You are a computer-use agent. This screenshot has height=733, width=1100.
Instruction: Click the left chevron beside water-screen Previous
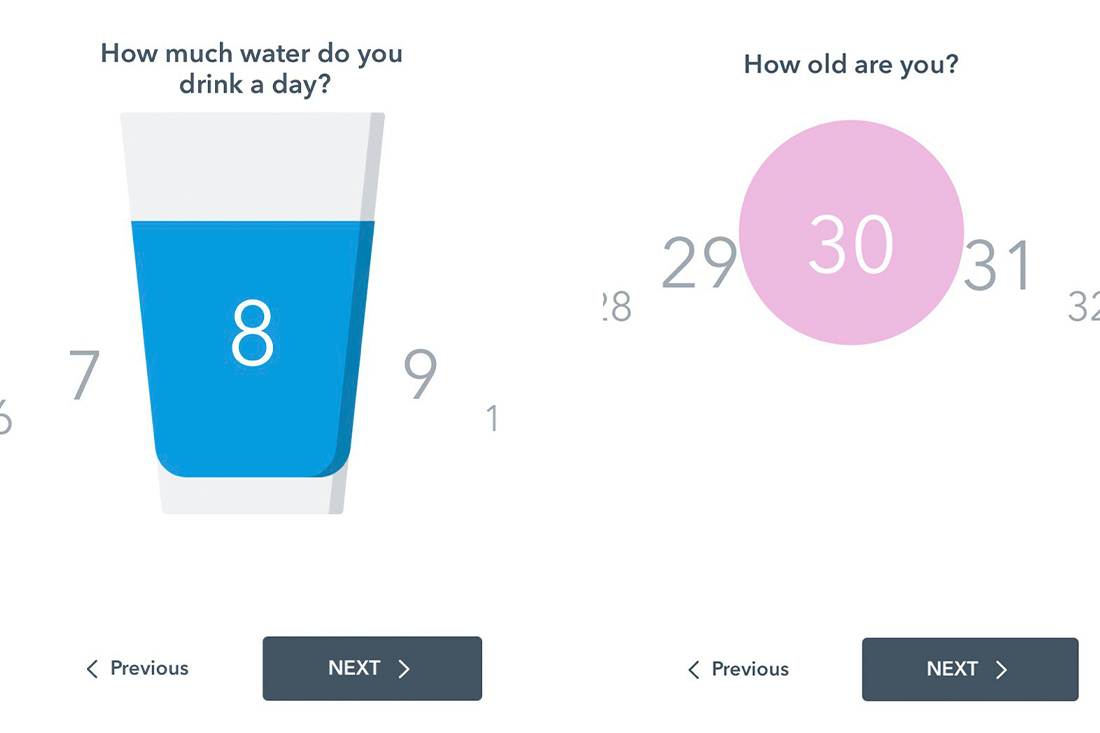[92, 669]
